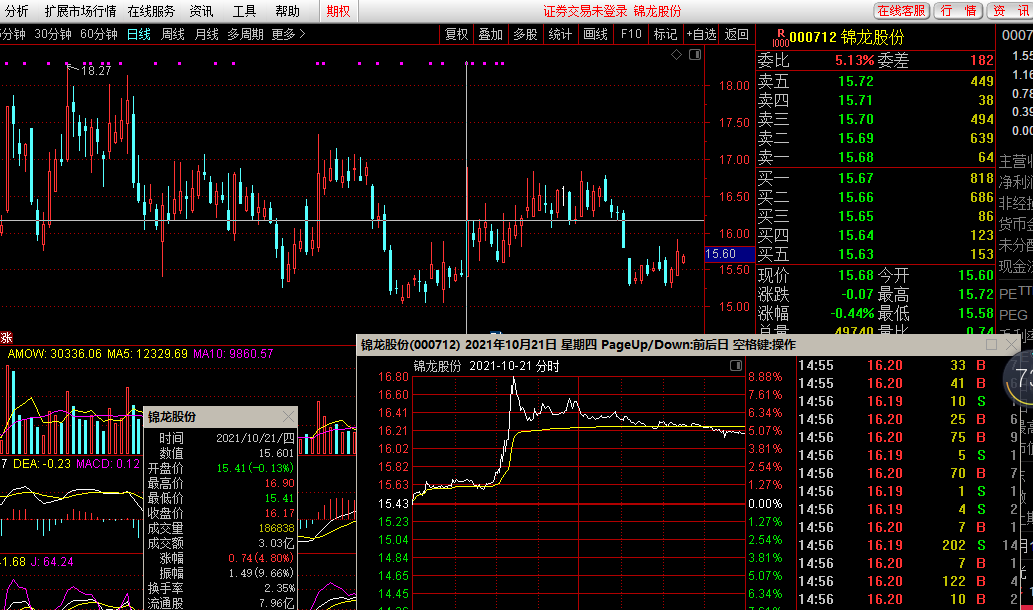1033x610 pixels.
Task: Open F10 company information
Action: point(631,34)
